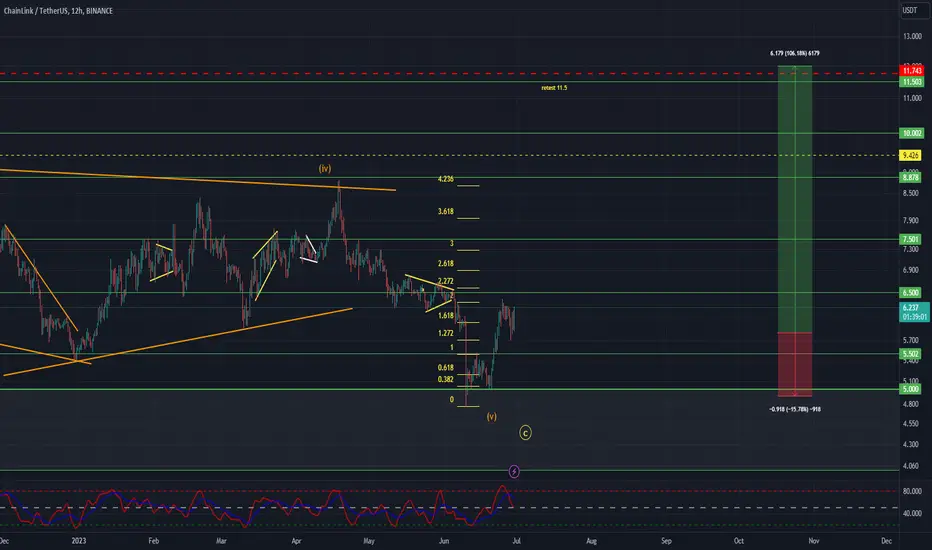Click the long position target label 6.179
This screenshot has width=932, height=550.
[x=795, y=54]
